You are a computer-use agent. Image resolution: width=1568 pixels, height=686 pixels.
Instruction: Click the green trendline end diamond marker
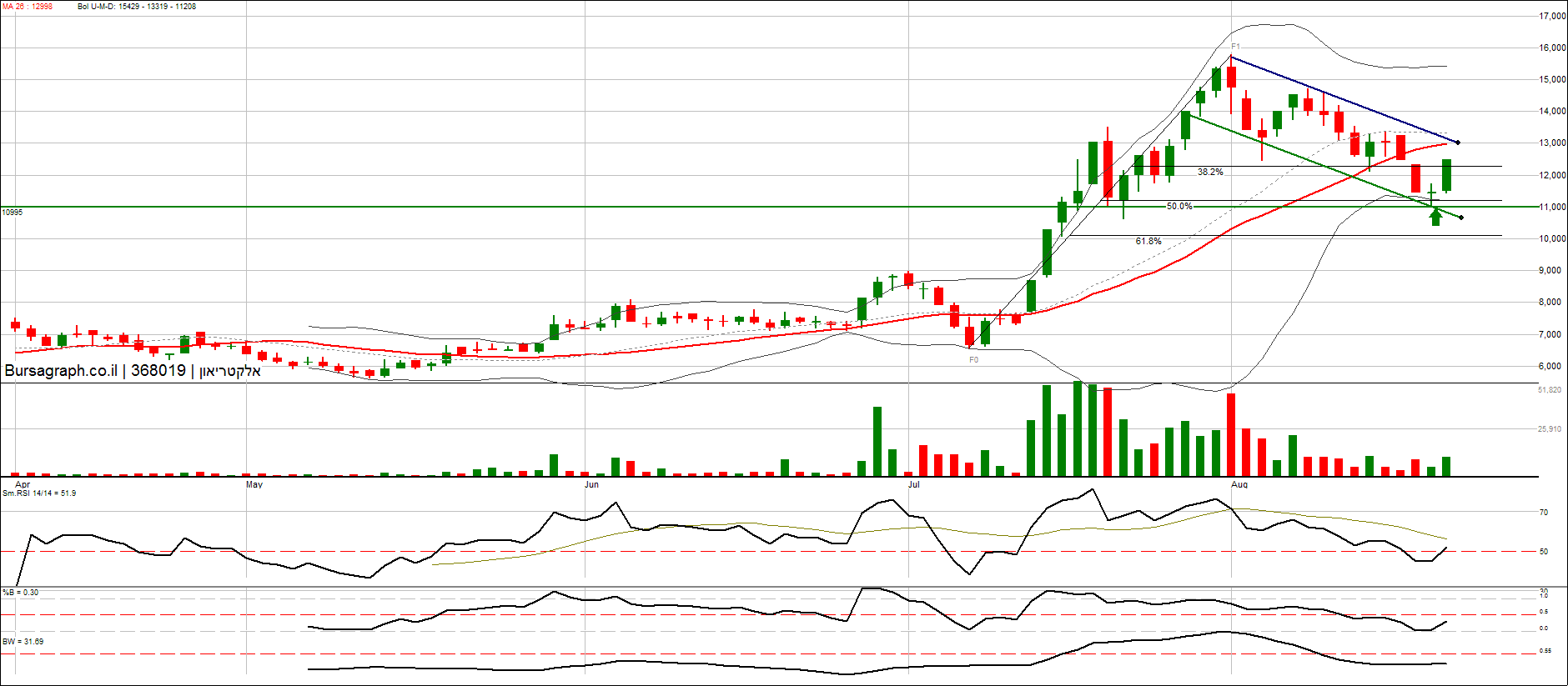[1461, 218]
